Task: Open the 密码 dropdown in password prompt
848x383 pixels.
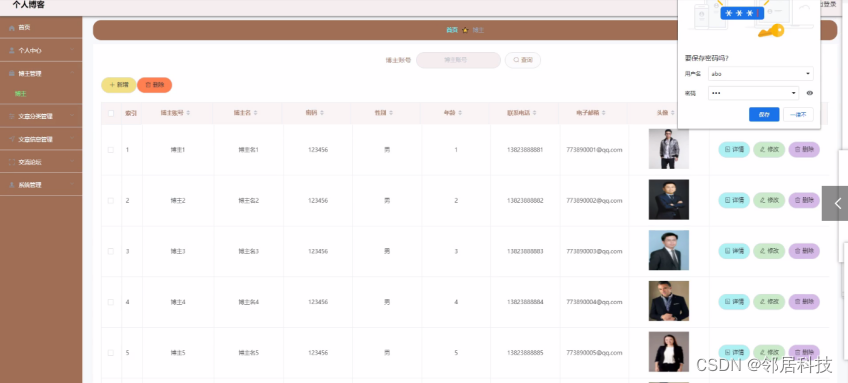Action: pos(753,93)
